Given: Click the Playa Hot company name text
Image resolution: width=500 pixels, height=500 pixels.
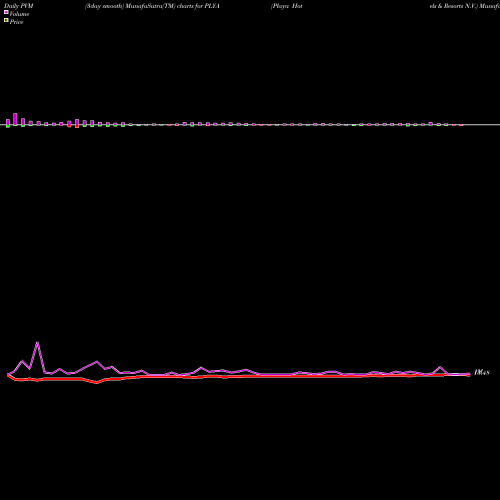Looking at the screenshot, I should point(287,6).
